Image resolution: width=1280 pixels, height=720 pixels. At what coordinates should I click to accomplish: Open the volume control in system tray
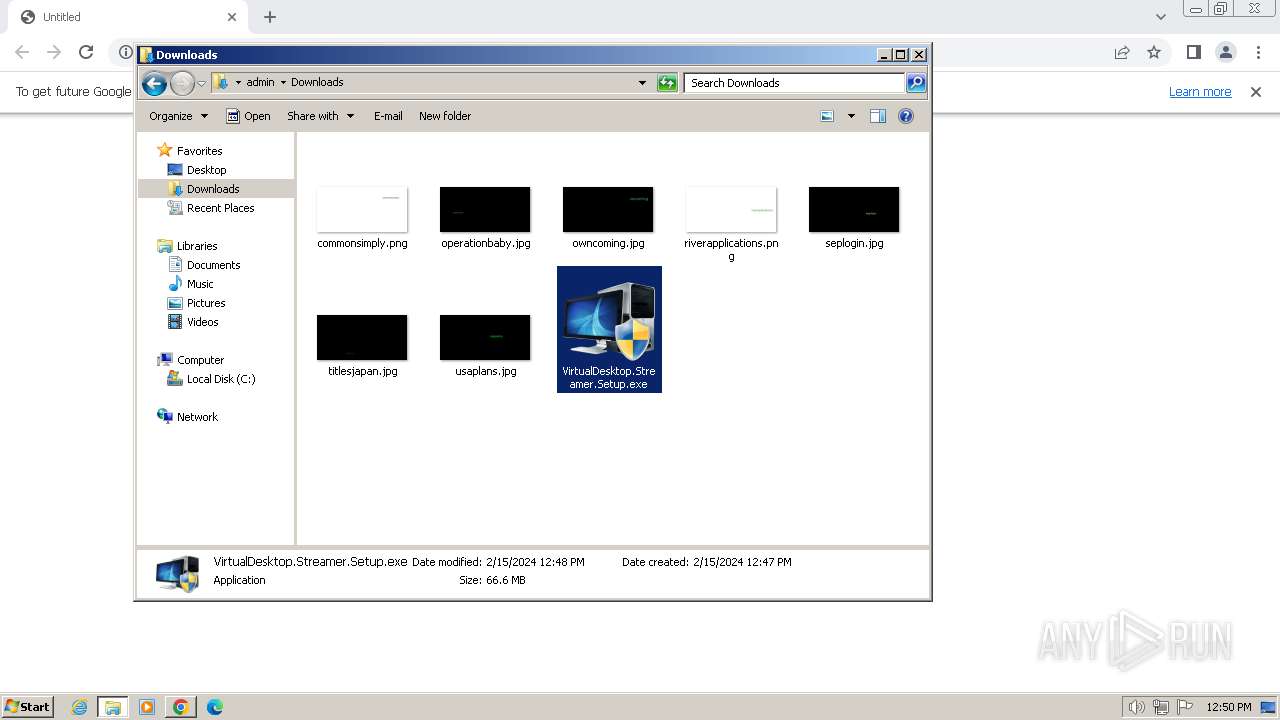point(1136,707)
